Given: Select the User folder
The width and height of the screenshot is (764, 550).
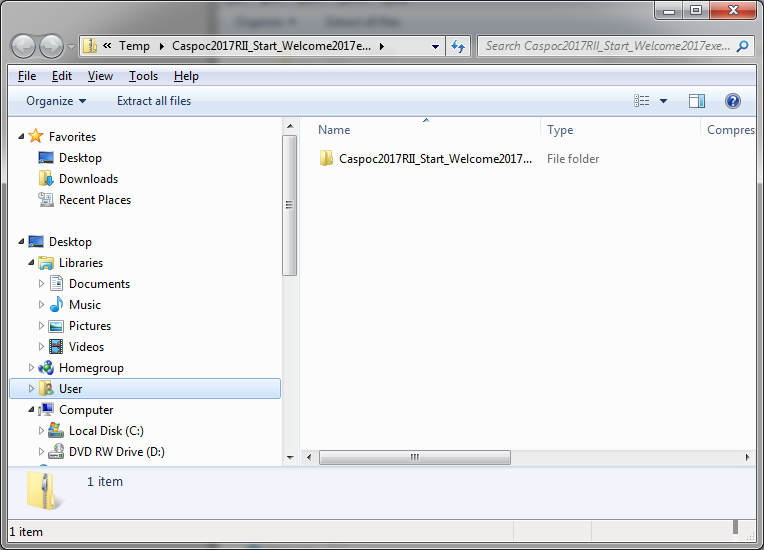Looking at the screenshot, I should click(x=145, y=388).
